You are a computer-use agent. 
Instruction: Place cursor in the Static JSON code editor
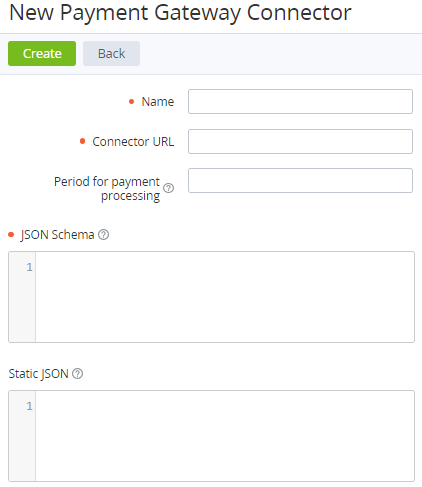coord(225,436)
